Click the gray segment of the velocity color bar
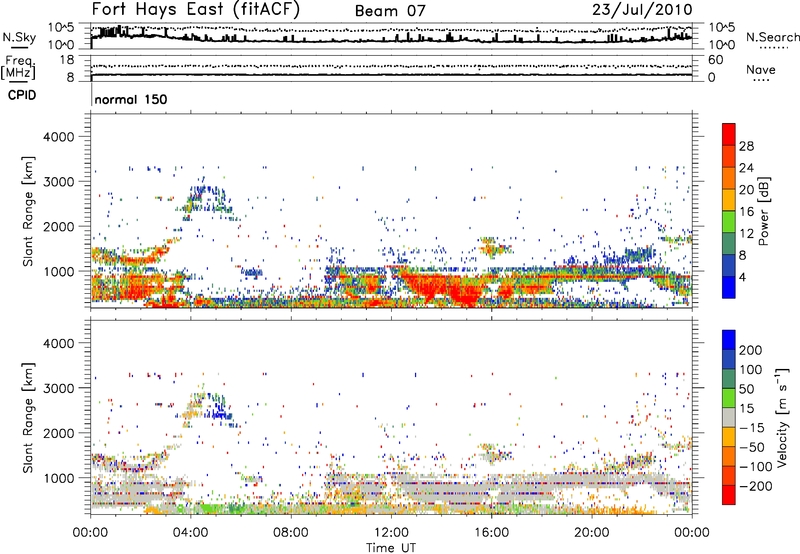 point(729,418)
